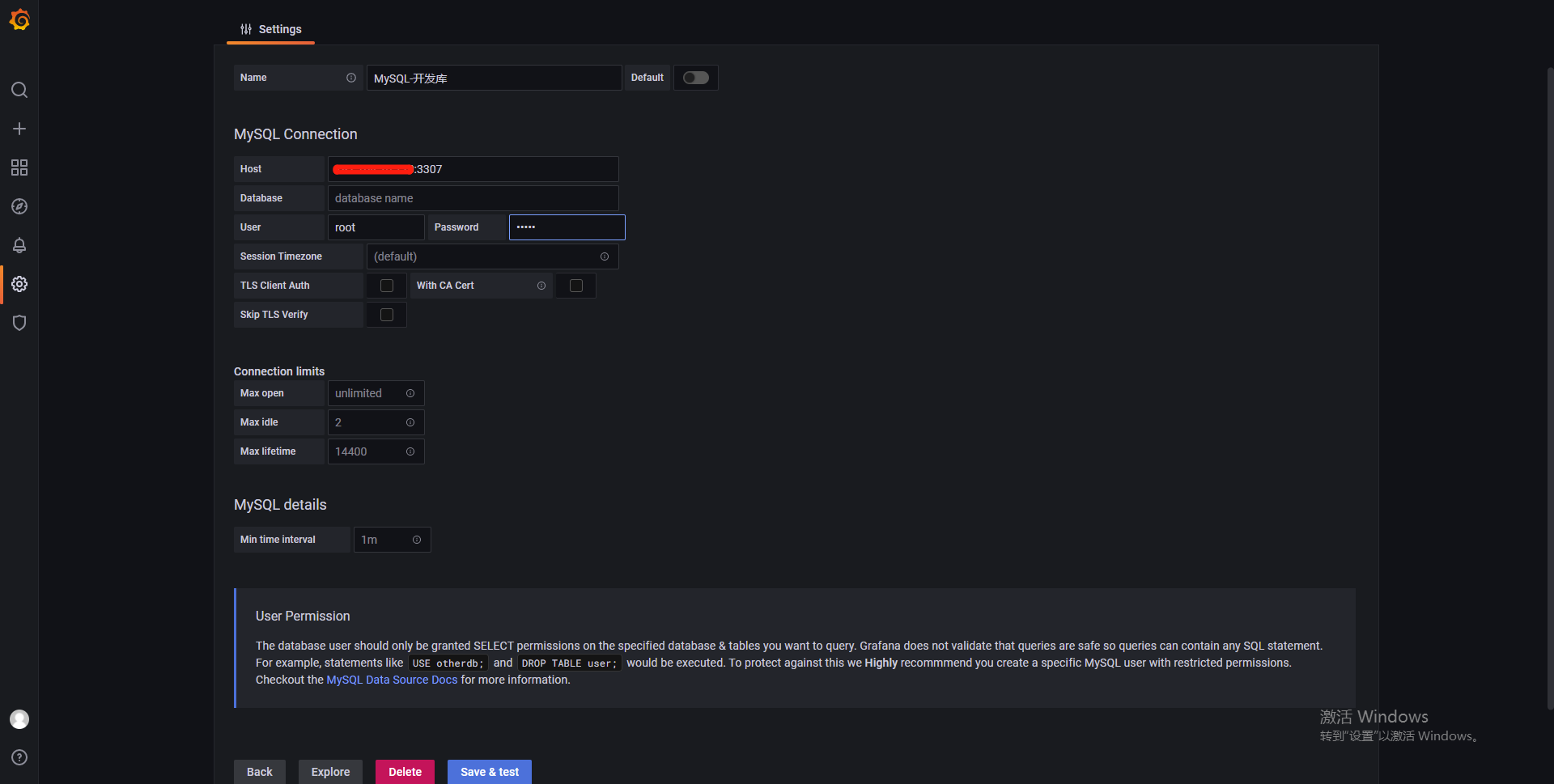The image size is (1554, 784).
Task: Show info tooltip for Session Timezone
Action: pyautogui.click(x=605, y=256)
